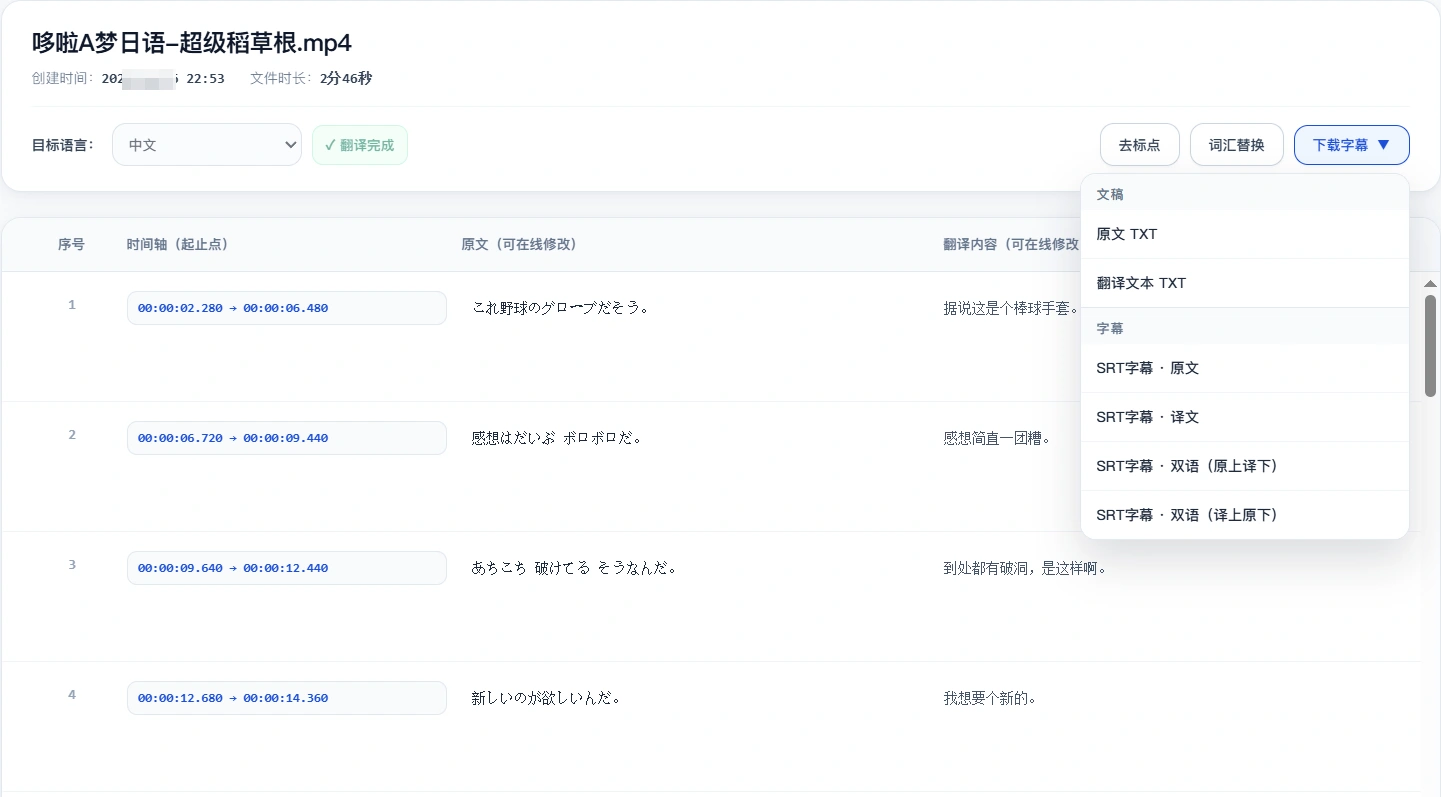Open the 目标语言 中文 dropdown
The image size is (1441, 797).
tap(207, 145)
